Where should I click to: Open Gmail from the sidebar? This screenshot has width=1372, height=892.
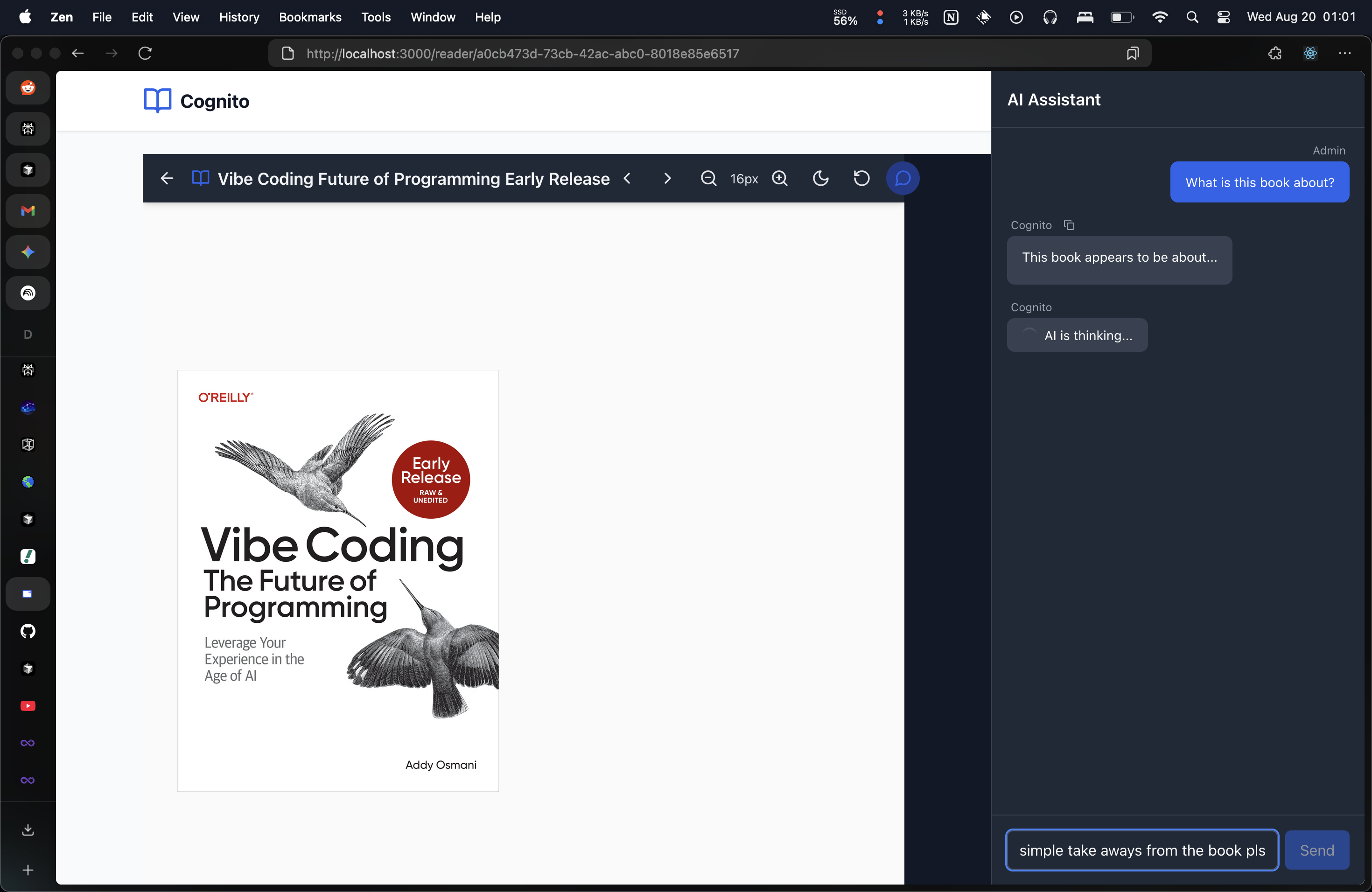click(27, 211)
